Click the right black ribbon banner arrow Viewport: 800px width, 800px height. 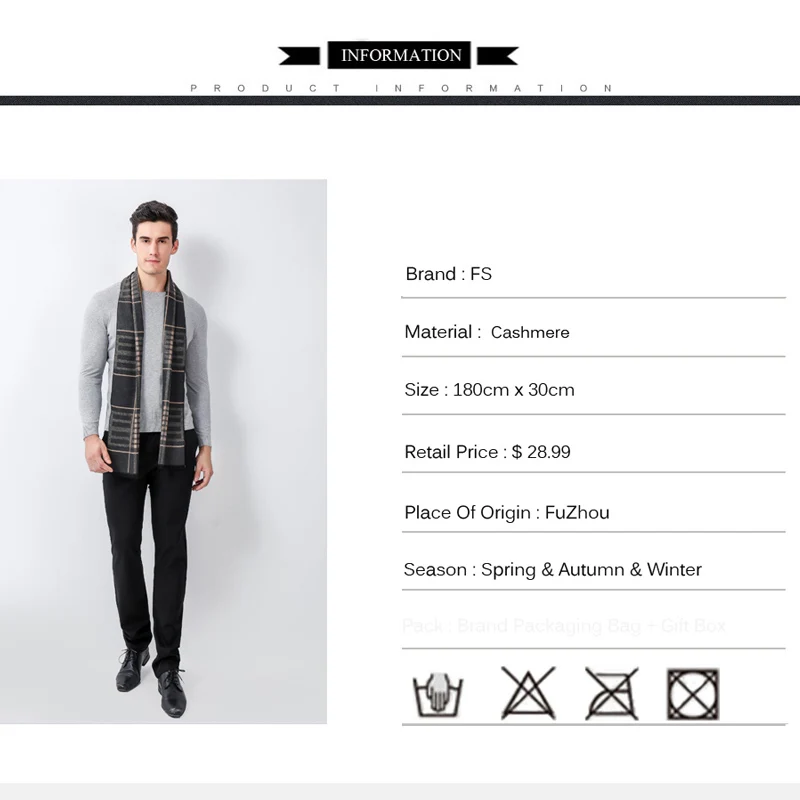pos(497,56)
